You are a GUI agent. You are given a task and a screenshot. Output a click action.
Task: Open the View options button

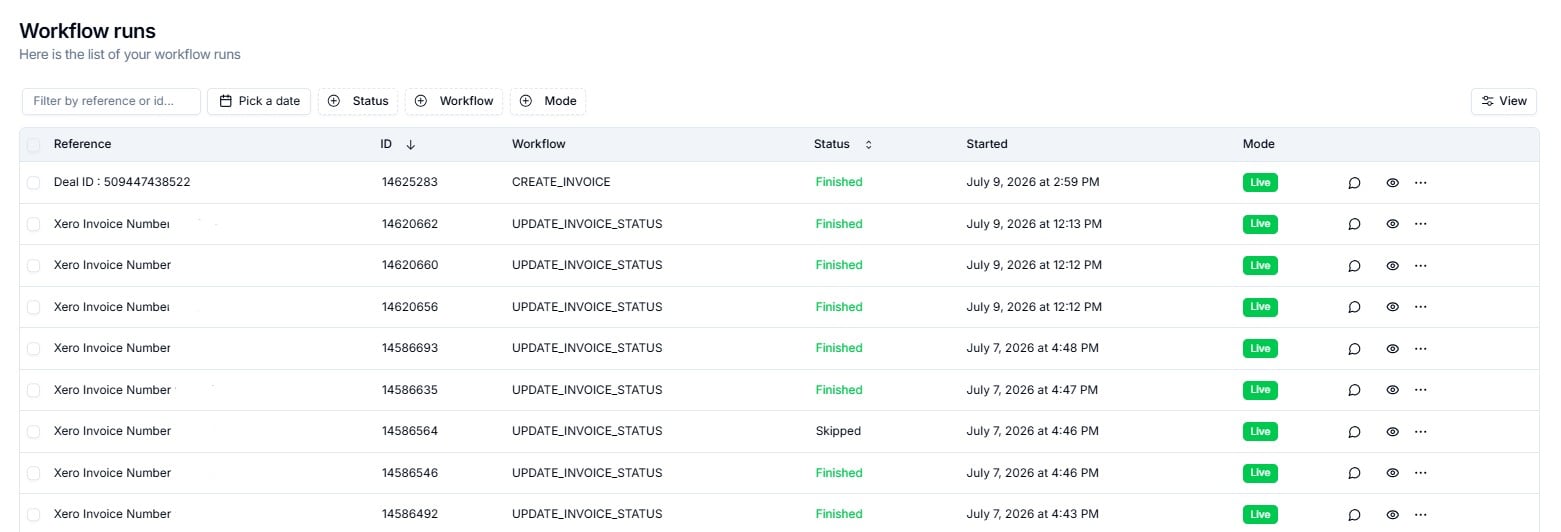point(1503,101)
